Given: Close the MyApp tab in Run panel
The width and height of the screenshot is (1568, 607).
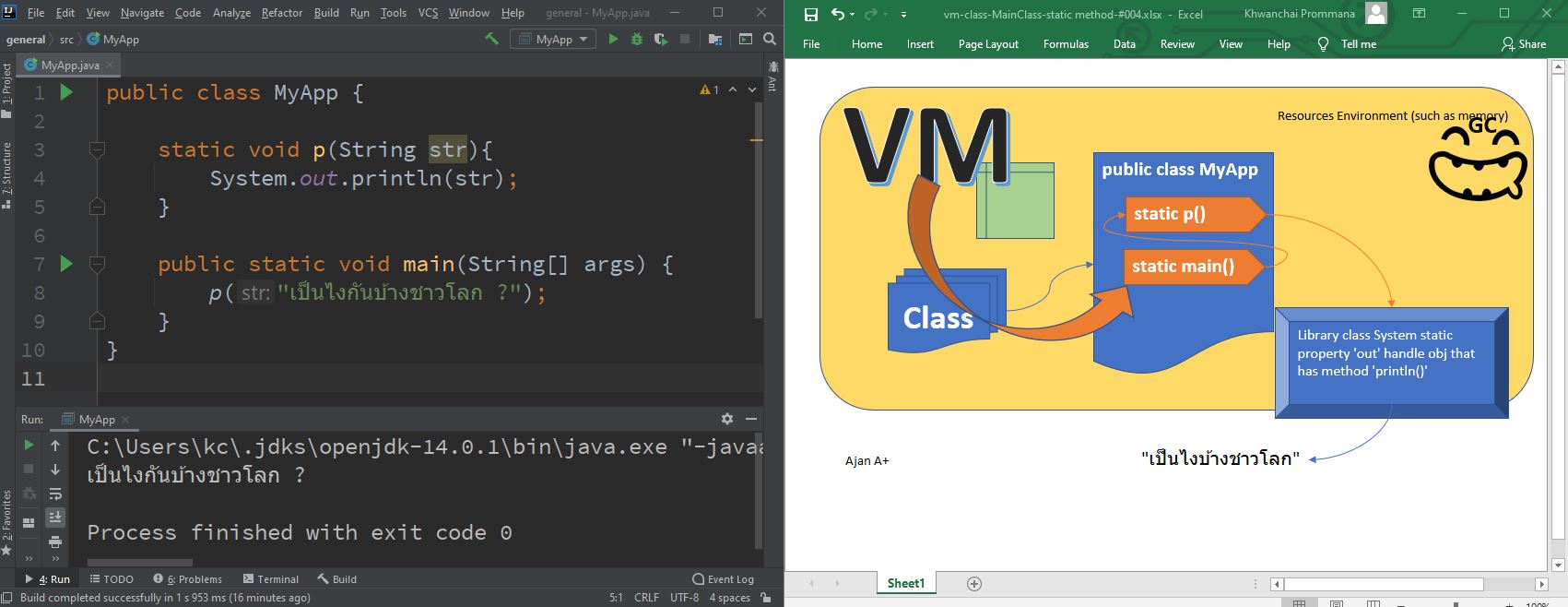Looking at the screenshot, I should (125, 420).
